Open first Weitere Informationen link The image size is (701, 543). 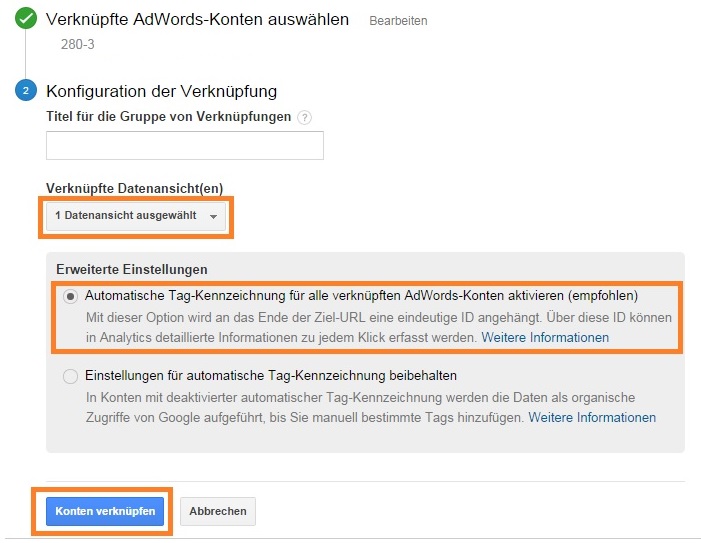(545, 337)
